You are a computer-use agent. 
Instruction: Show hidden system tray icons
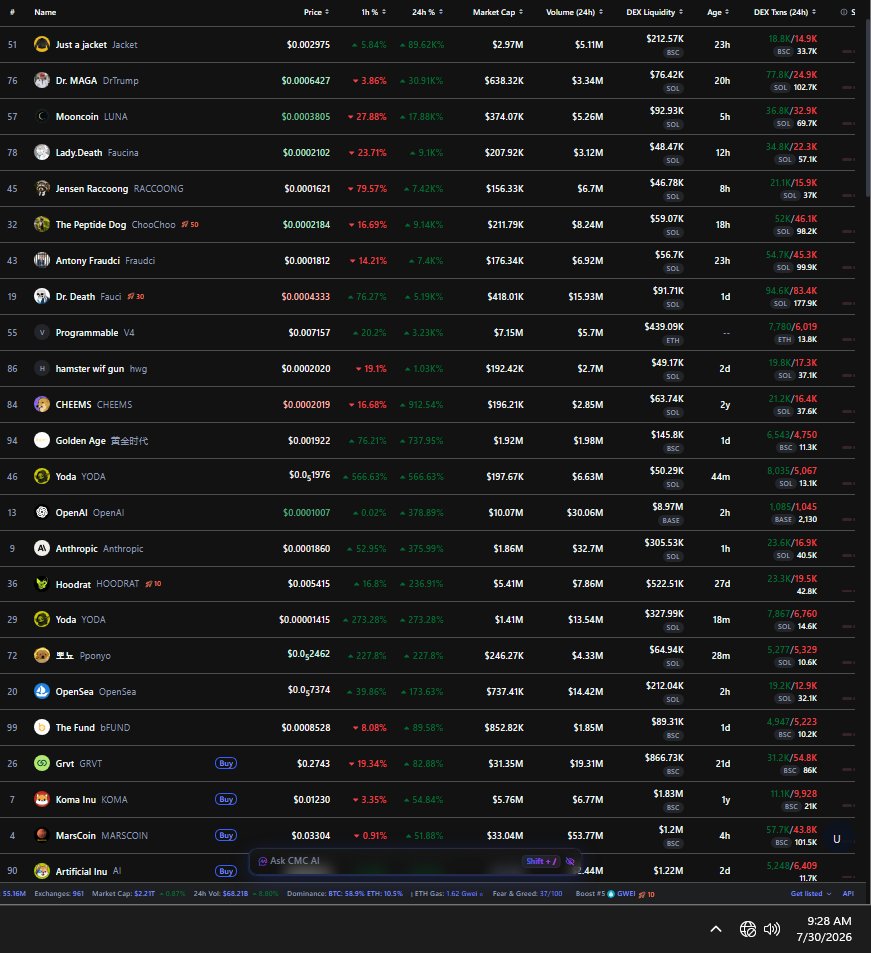tap(716, 929)
